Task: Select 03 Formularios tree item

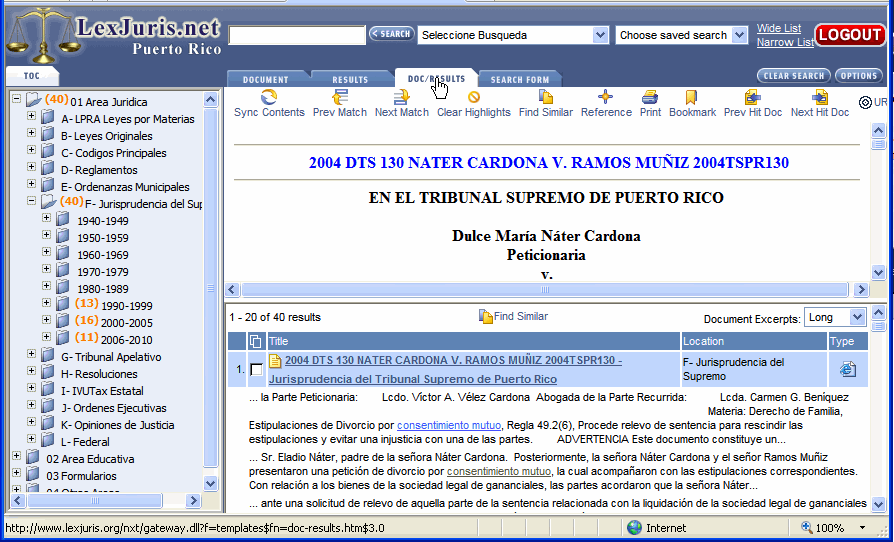Action: [81, 476]
